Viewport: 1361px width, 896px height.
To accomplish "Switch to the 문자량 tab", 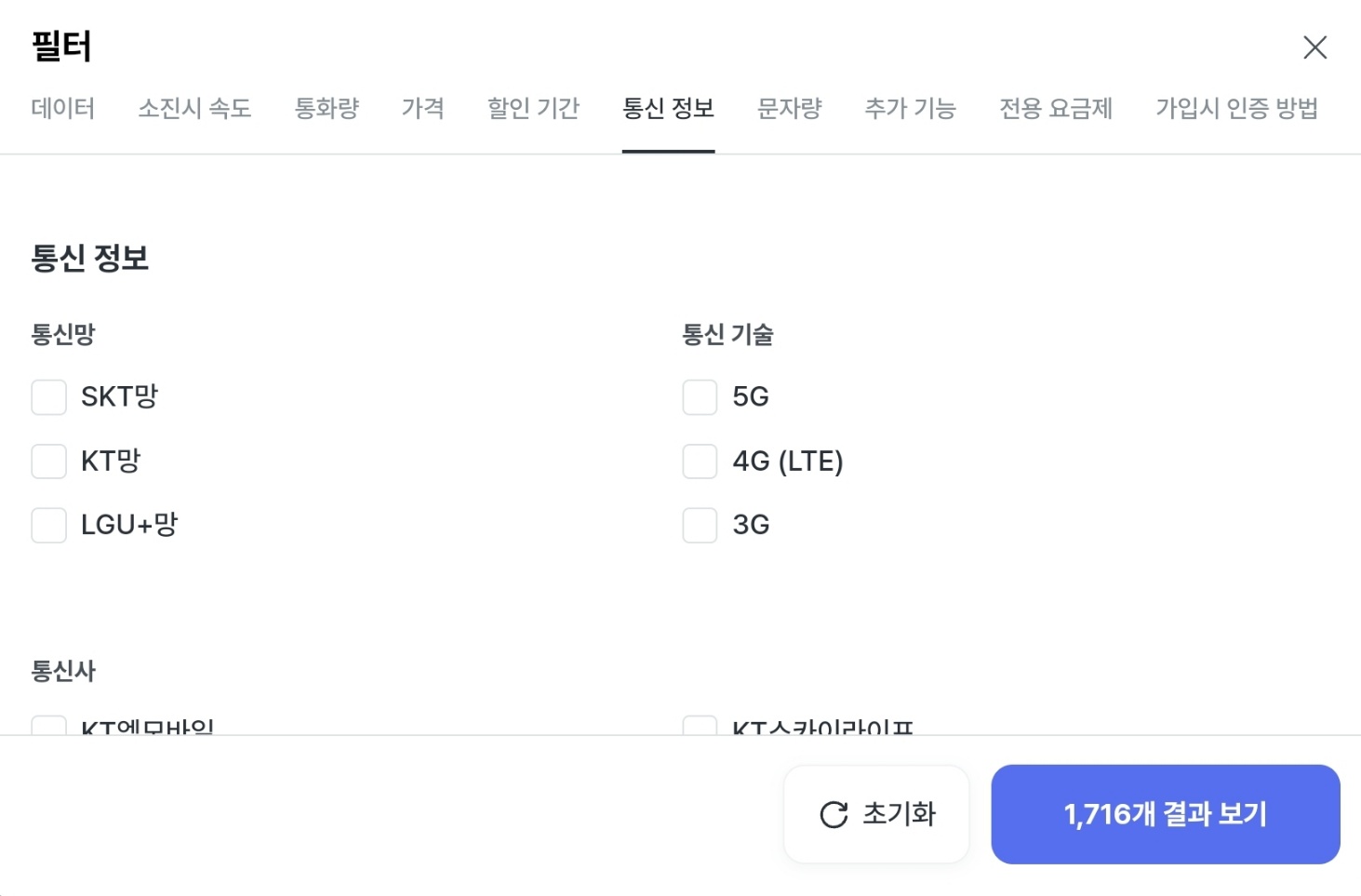I will click(x=789, y=109).
